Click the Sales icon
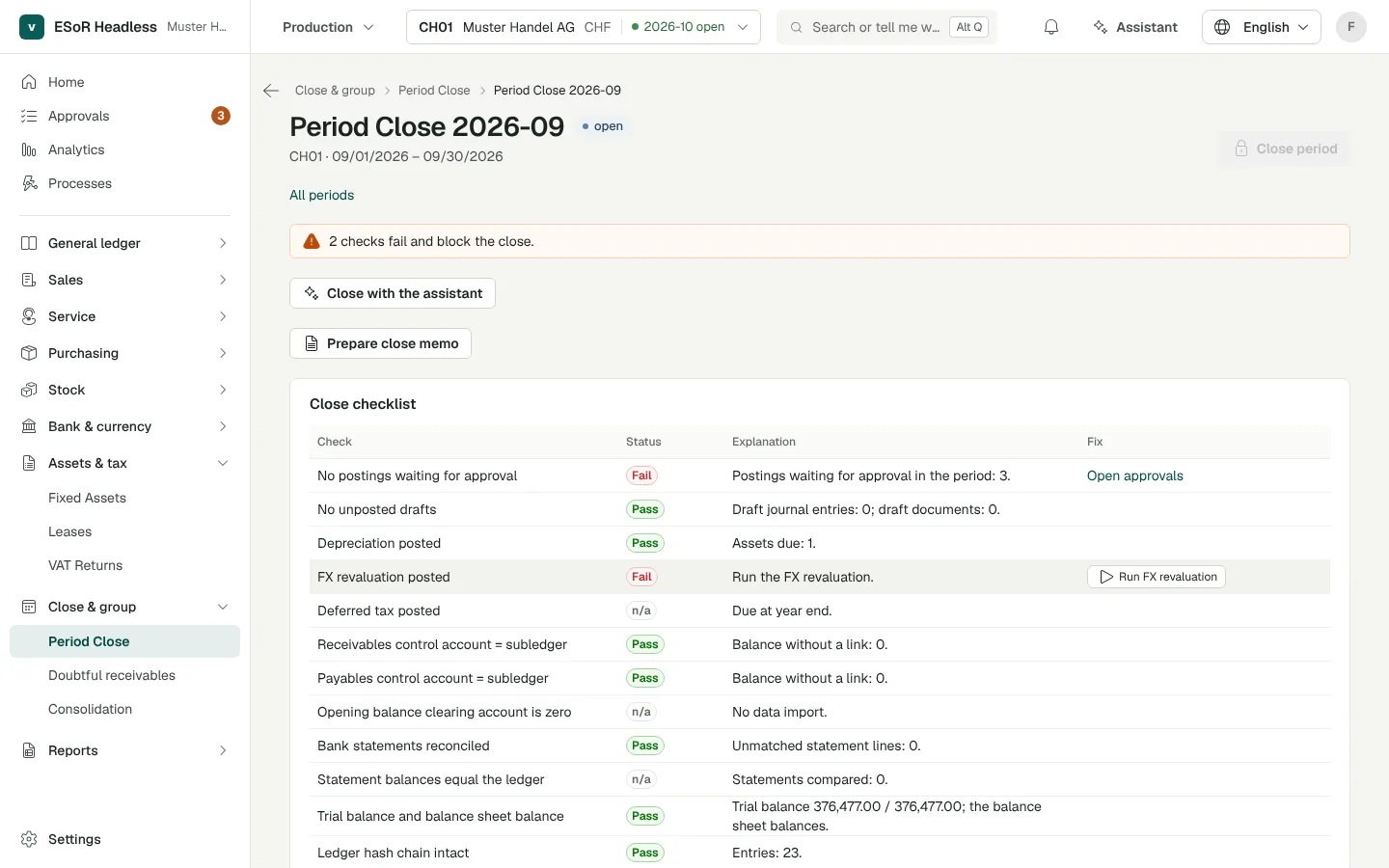The height and width of the screenshot is (868, 1389). [x=29, y=280]
